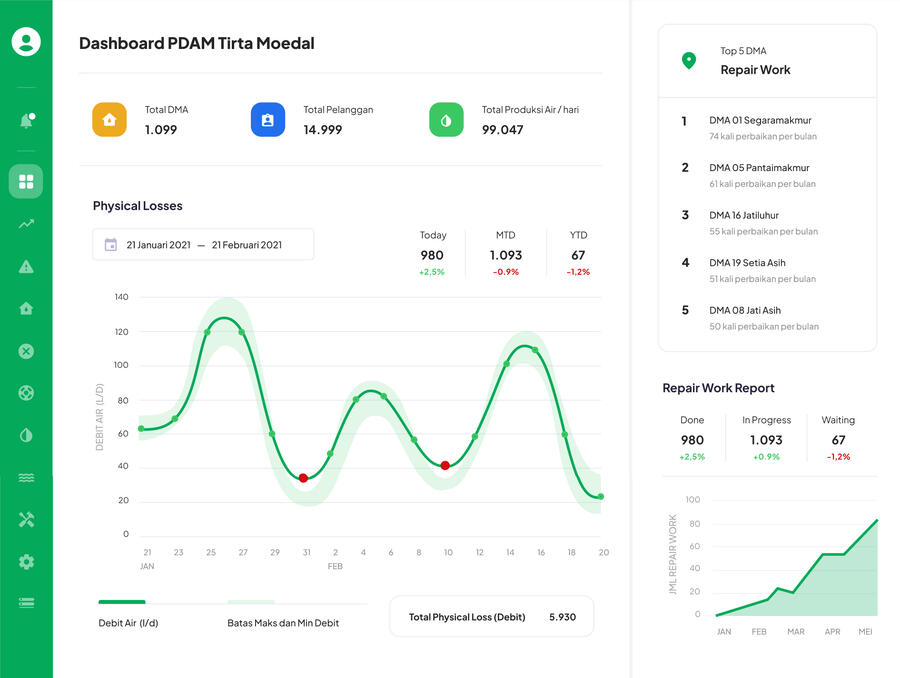The image size is (900, 678).
Task: Open the repair tools sidebar icon
Action: click(x=26, y=520)
